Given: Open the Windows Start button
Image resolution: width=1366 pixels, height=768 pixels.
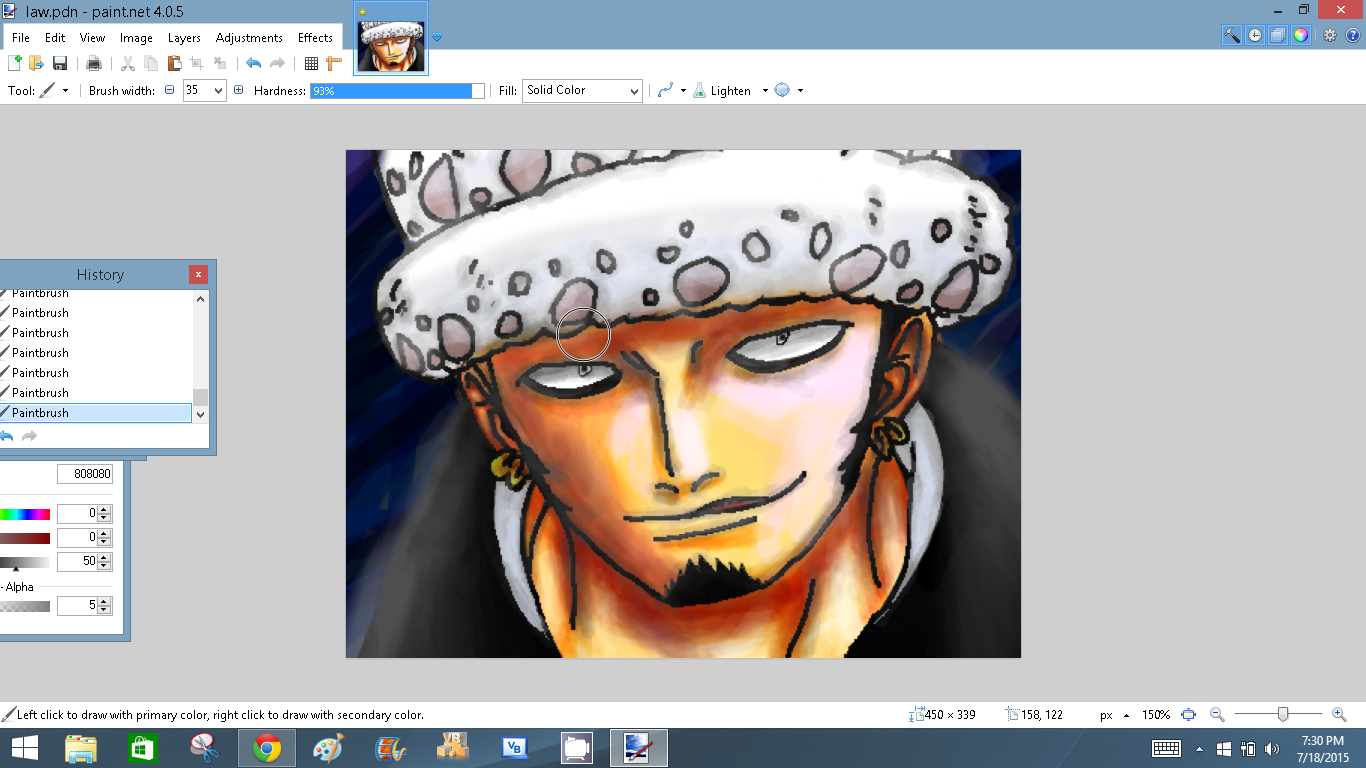Looking at the screenshot, I should (25, 748).
